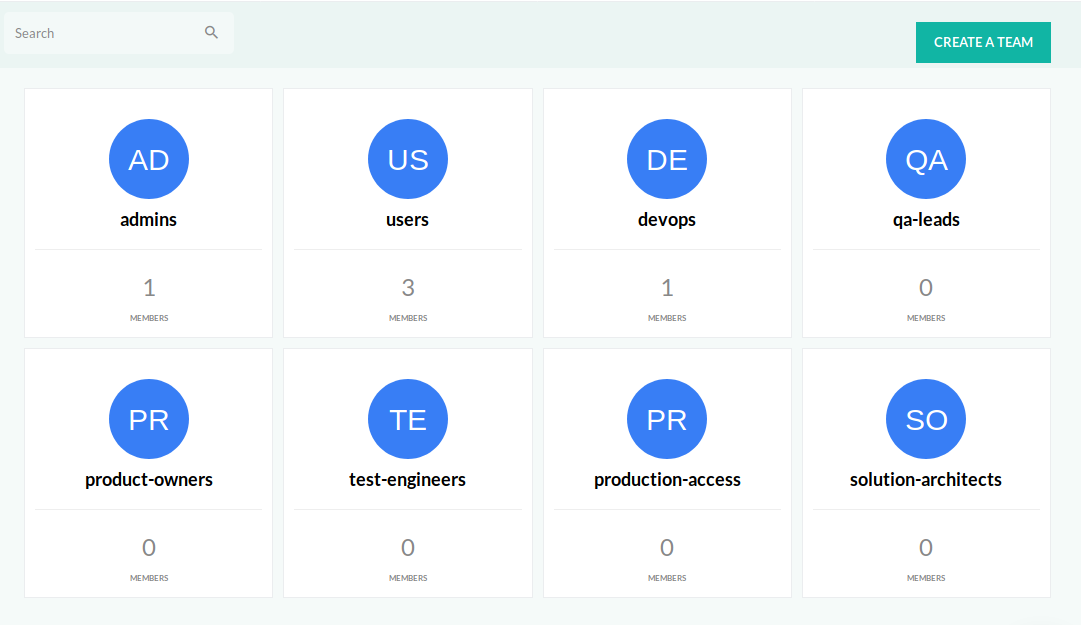
Task: Click the AD avatar for admins
Action: click(x=149, y=160)
